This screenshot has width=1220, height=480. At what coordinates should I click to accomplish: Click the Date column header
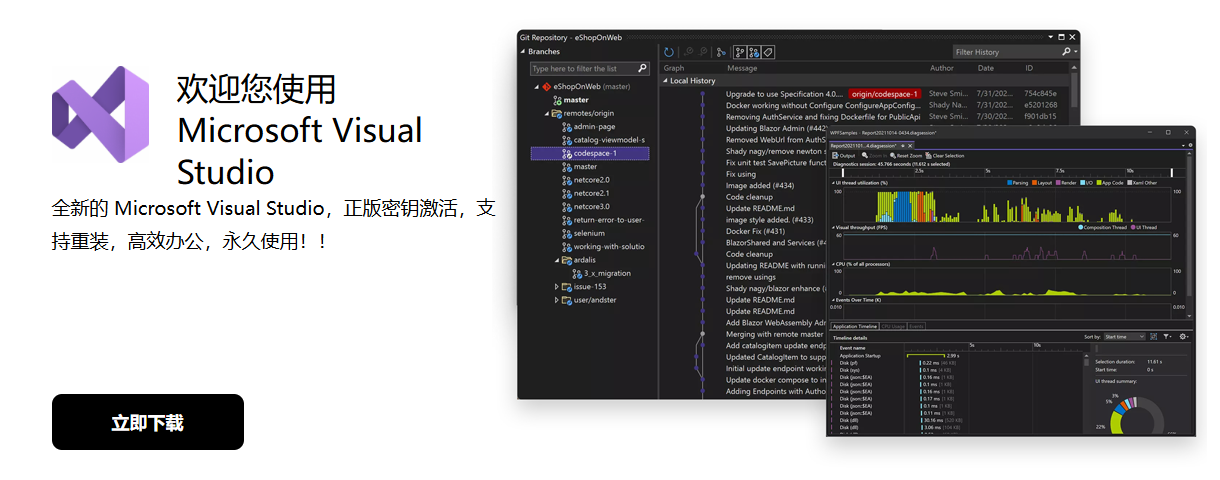[986, 68]
